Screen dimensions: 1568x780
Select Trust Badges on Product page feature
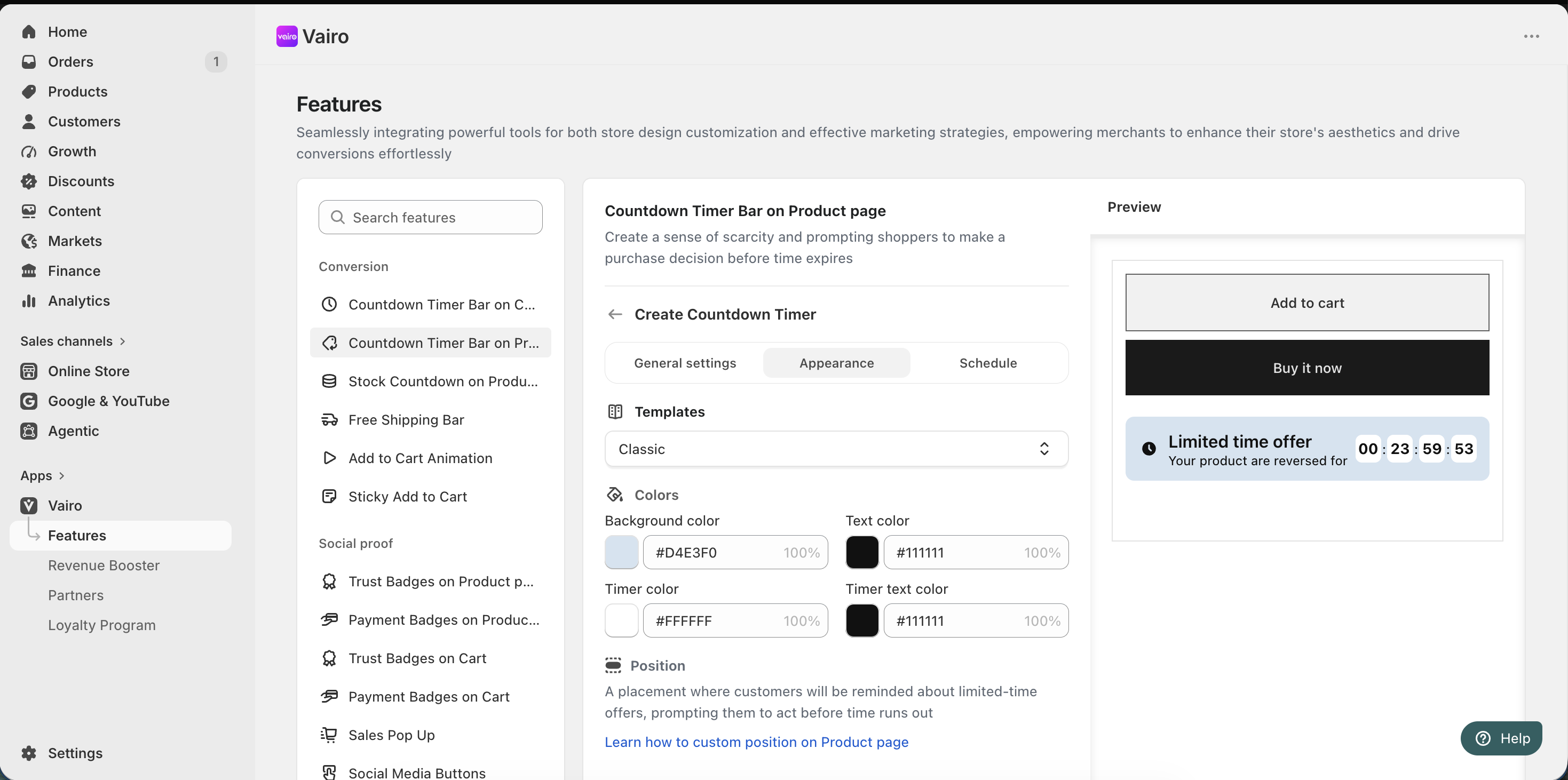(x=430, y=581)
